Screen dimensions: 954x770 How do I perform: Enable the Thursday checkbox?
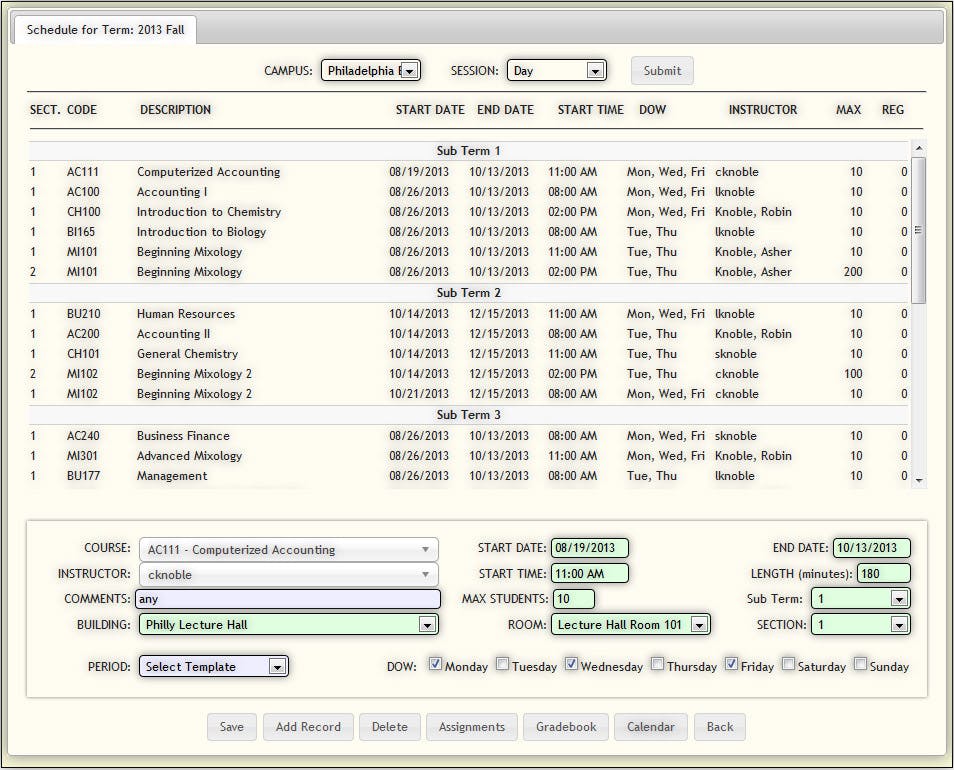click(657, 664)
